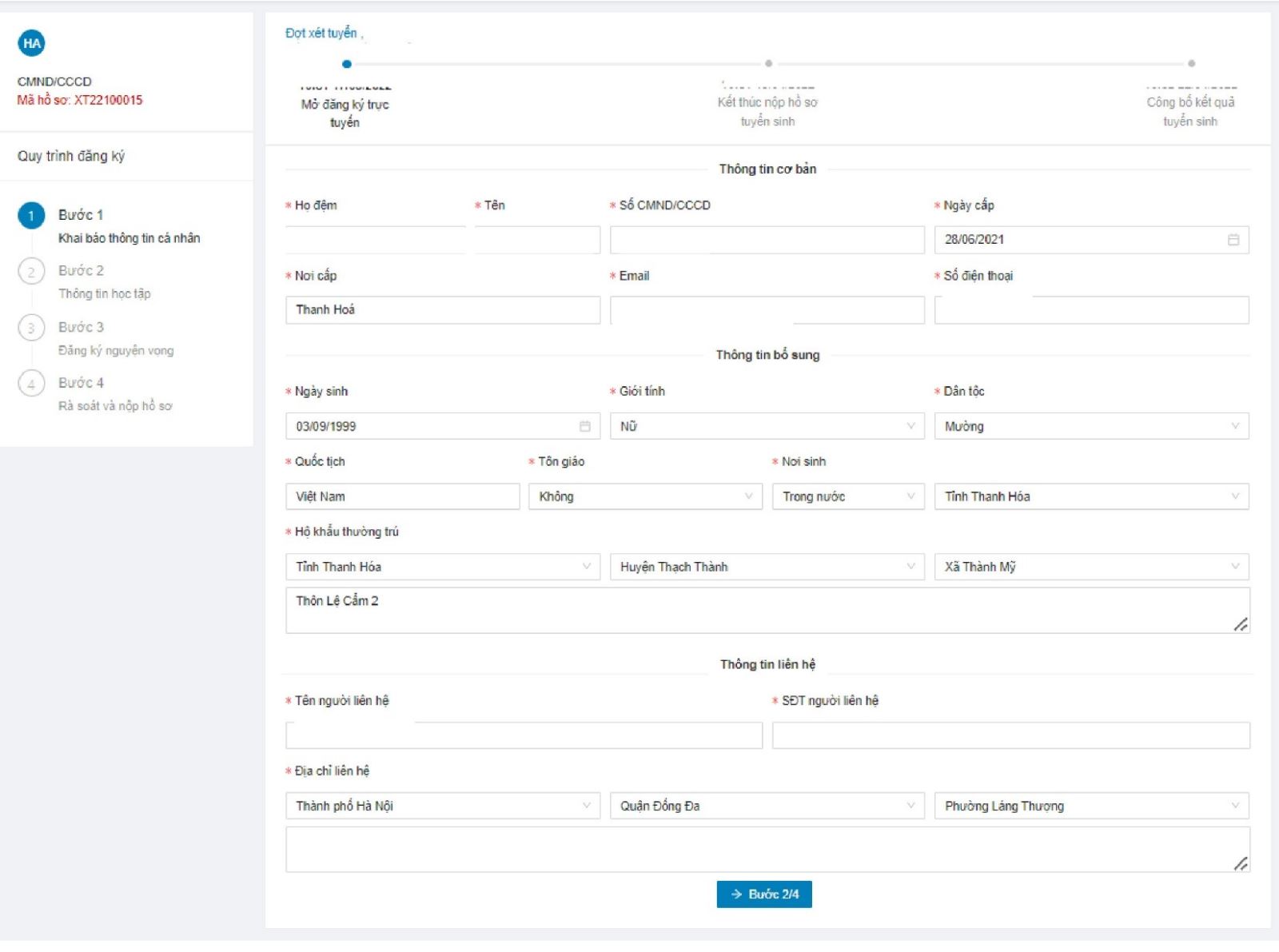This screenshot has height=952, width=1279.
Task: Click the Đợt xét tuyển link
Action: (321, 34)
